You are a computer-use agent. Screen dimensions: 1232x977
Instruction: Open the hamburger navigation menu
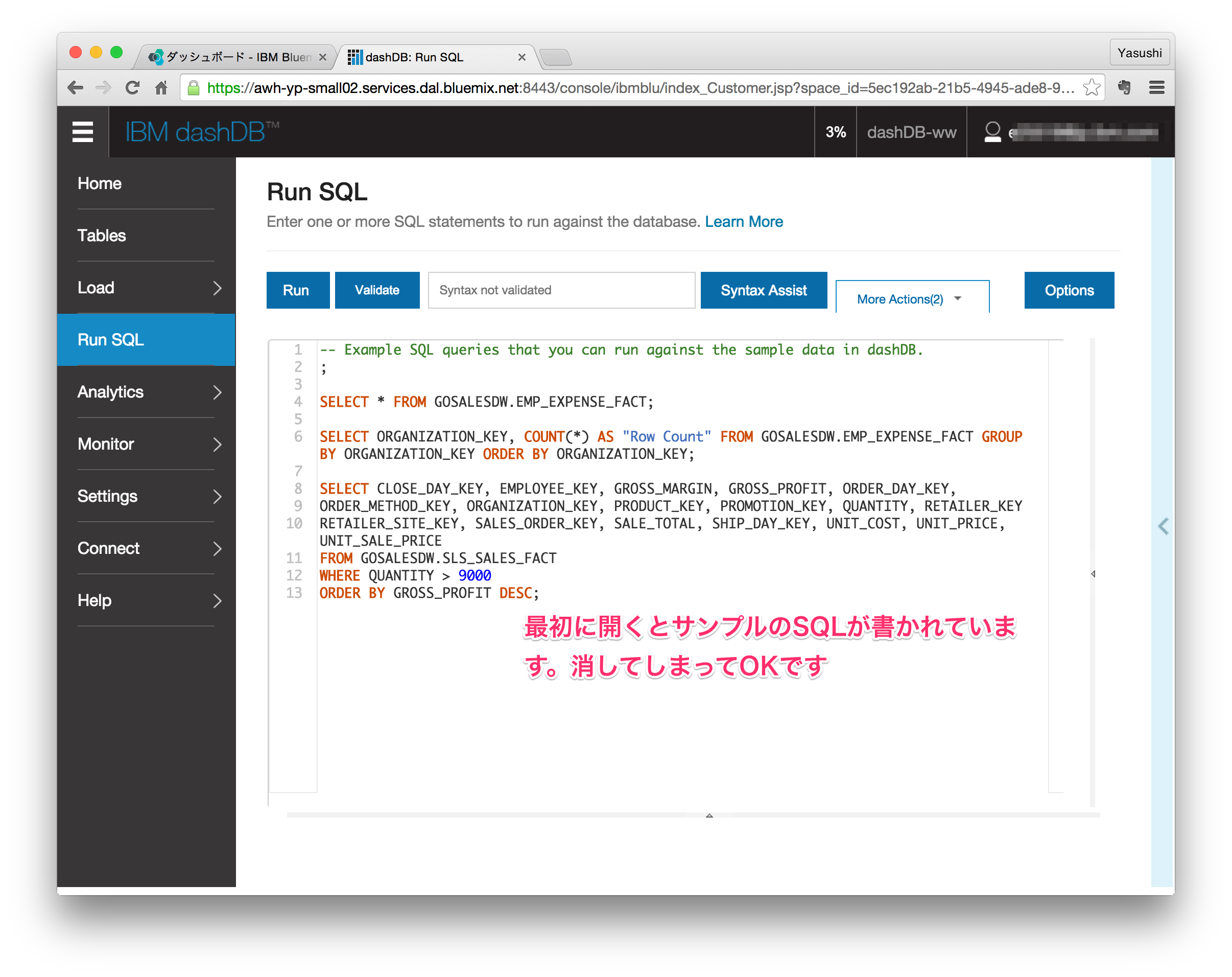pyautogui.click(x=82, y=131)
